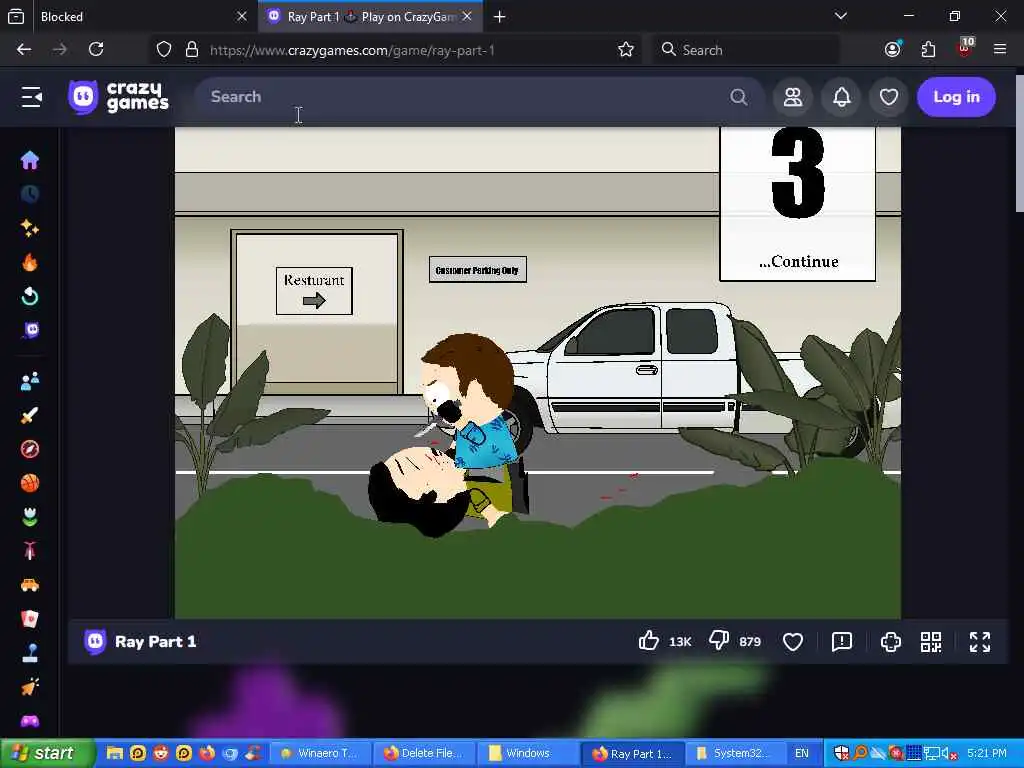Go to the CrazyGames logo homepage
The height and width of the screenshot is (768, 1024).
(118, 97)
